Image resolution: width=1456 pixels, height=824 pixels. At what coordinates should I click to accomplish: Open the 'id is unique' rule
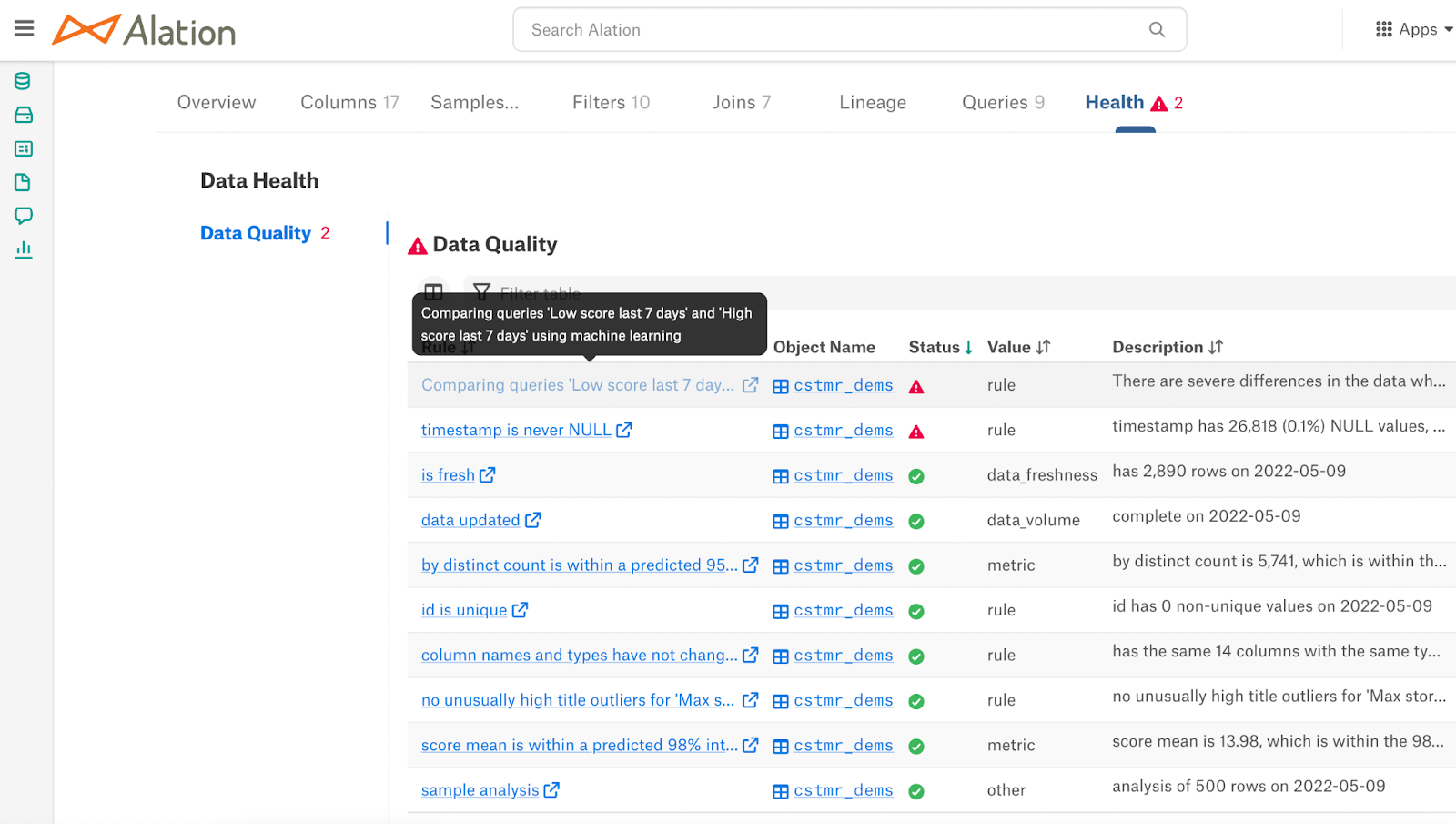click(x=464, y=610)
